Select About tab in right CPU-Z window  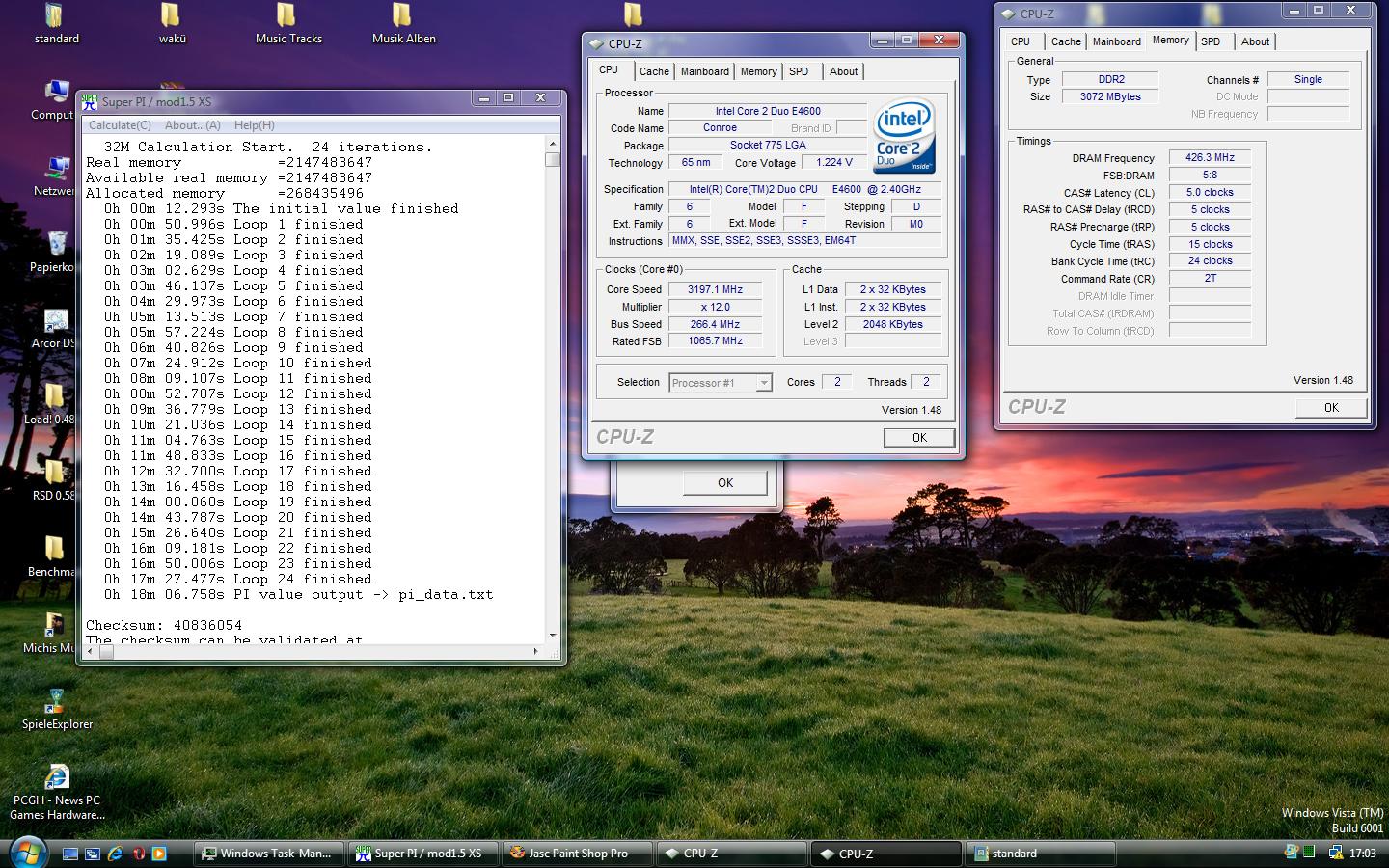coord(1255,41)
